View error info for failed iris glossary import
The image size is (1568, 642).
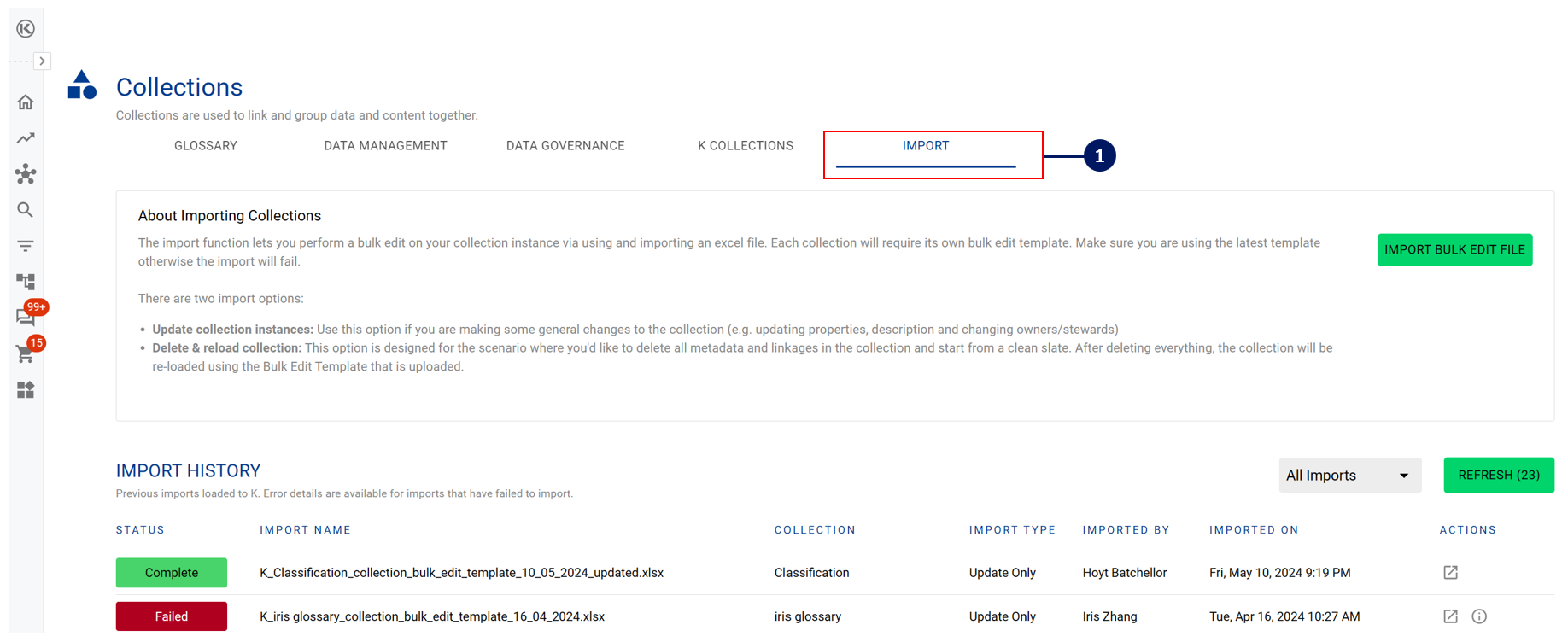pyautogui.click(x=1479, y=616)
